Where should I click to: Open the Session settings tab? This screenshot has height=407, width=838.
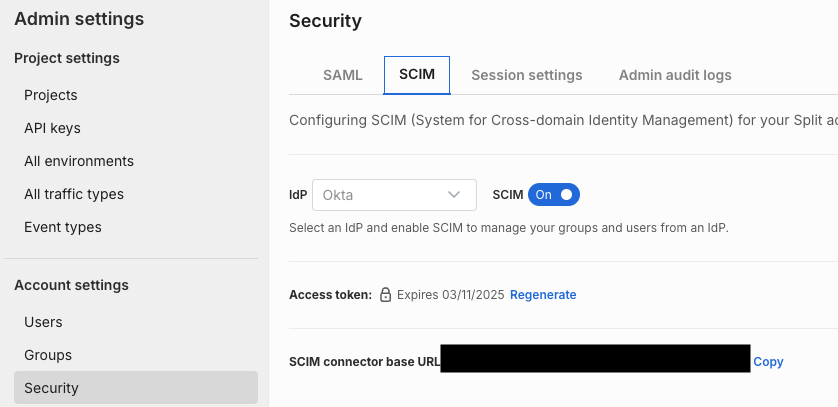coord(527,75)
